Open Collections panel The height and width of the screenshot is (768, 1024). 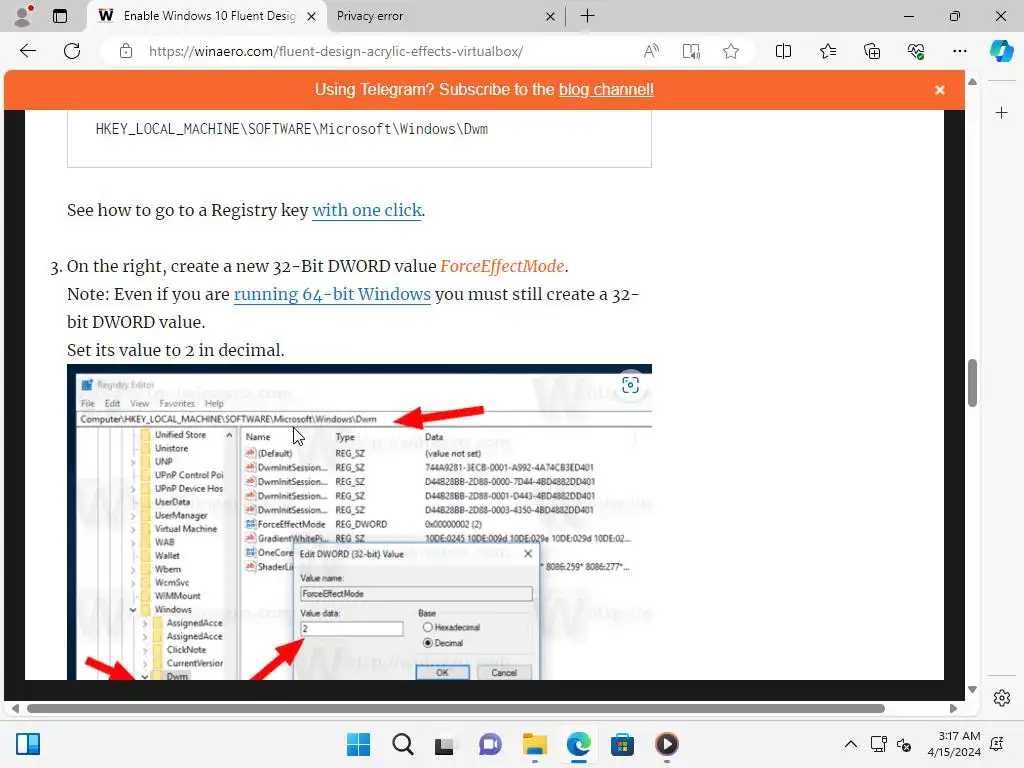(872, 51)
